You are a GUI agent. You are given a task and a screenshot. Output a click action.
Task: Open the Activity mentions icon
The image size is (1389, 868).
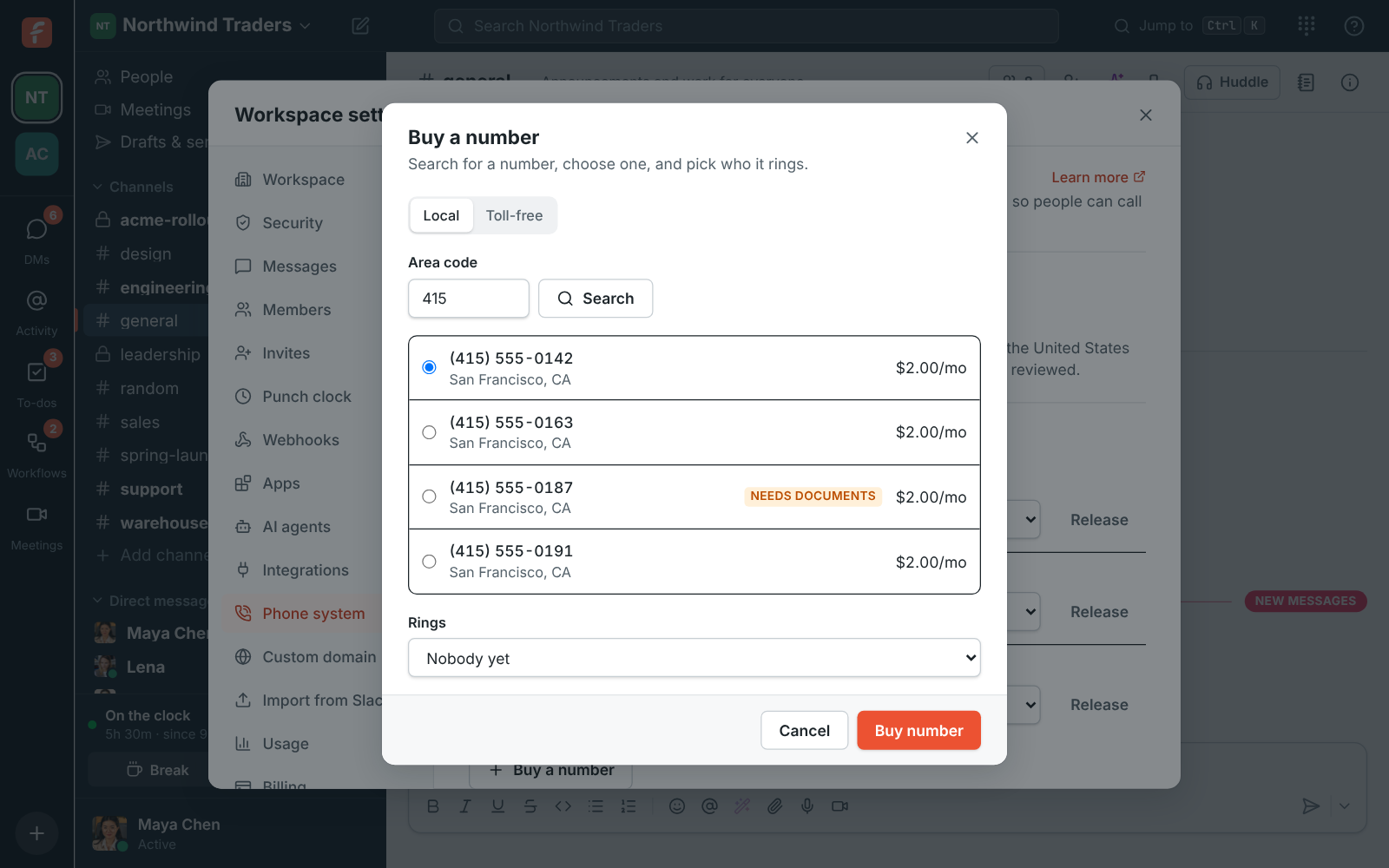(36, 301)
